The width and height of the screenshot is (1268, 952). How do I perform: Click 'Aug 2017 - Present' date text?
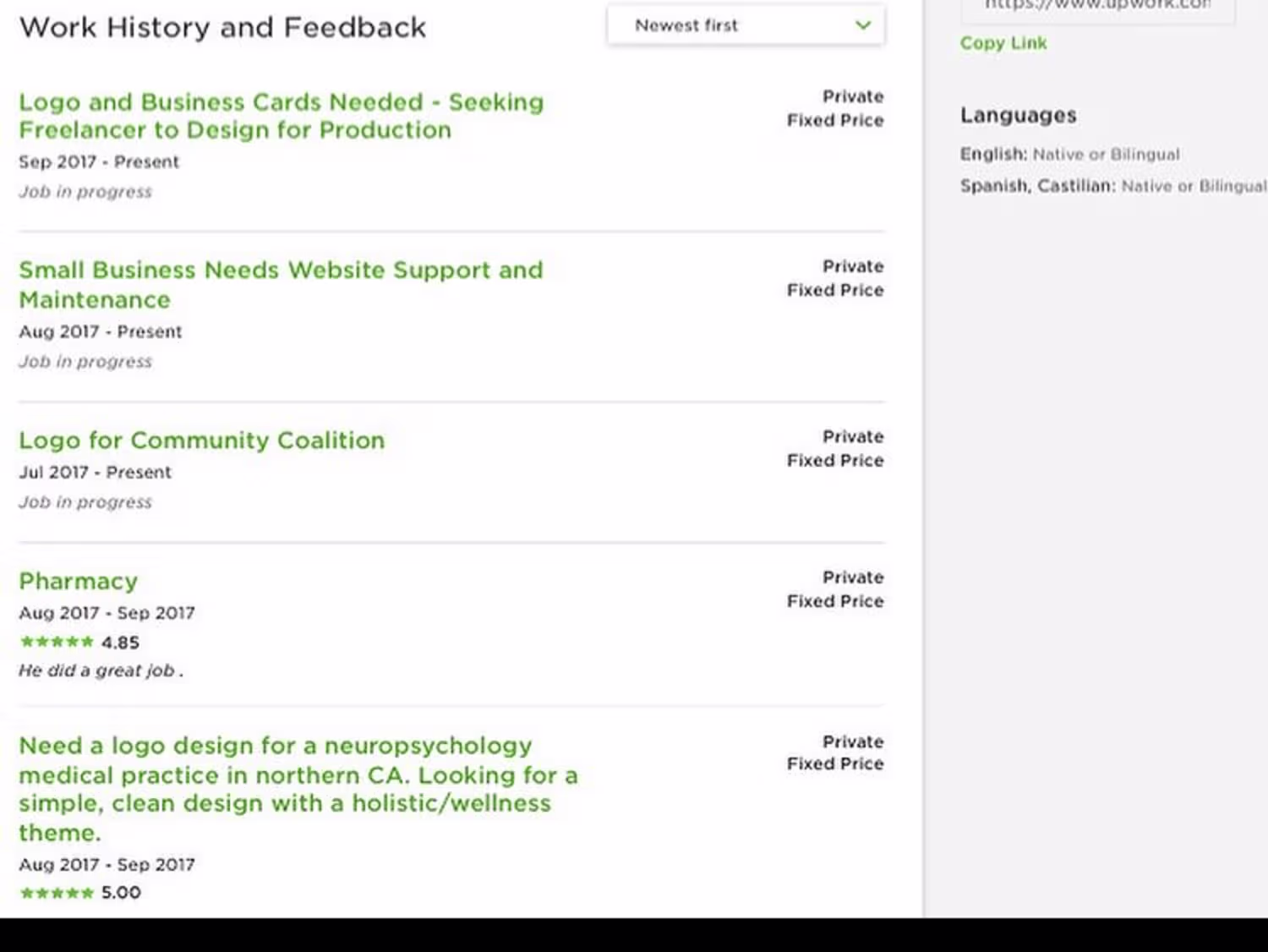coord(100,331)
